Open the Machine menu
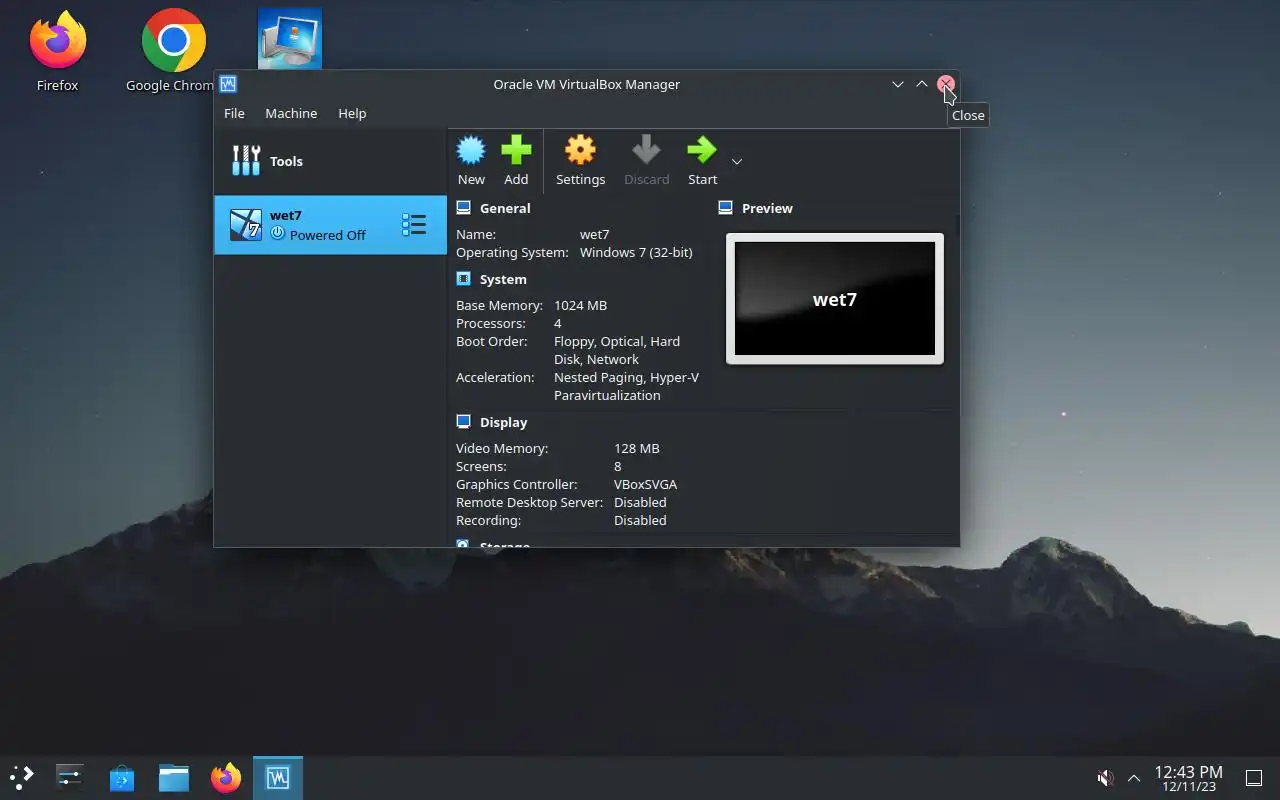This screenshot has height=800, width=1280. coord(291,113)
